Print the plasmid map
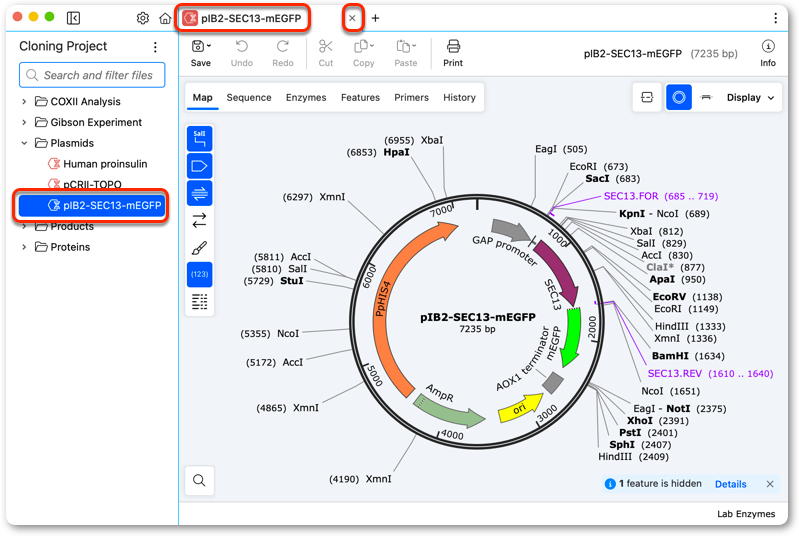The image size is (799, 536). click(452, 53)
